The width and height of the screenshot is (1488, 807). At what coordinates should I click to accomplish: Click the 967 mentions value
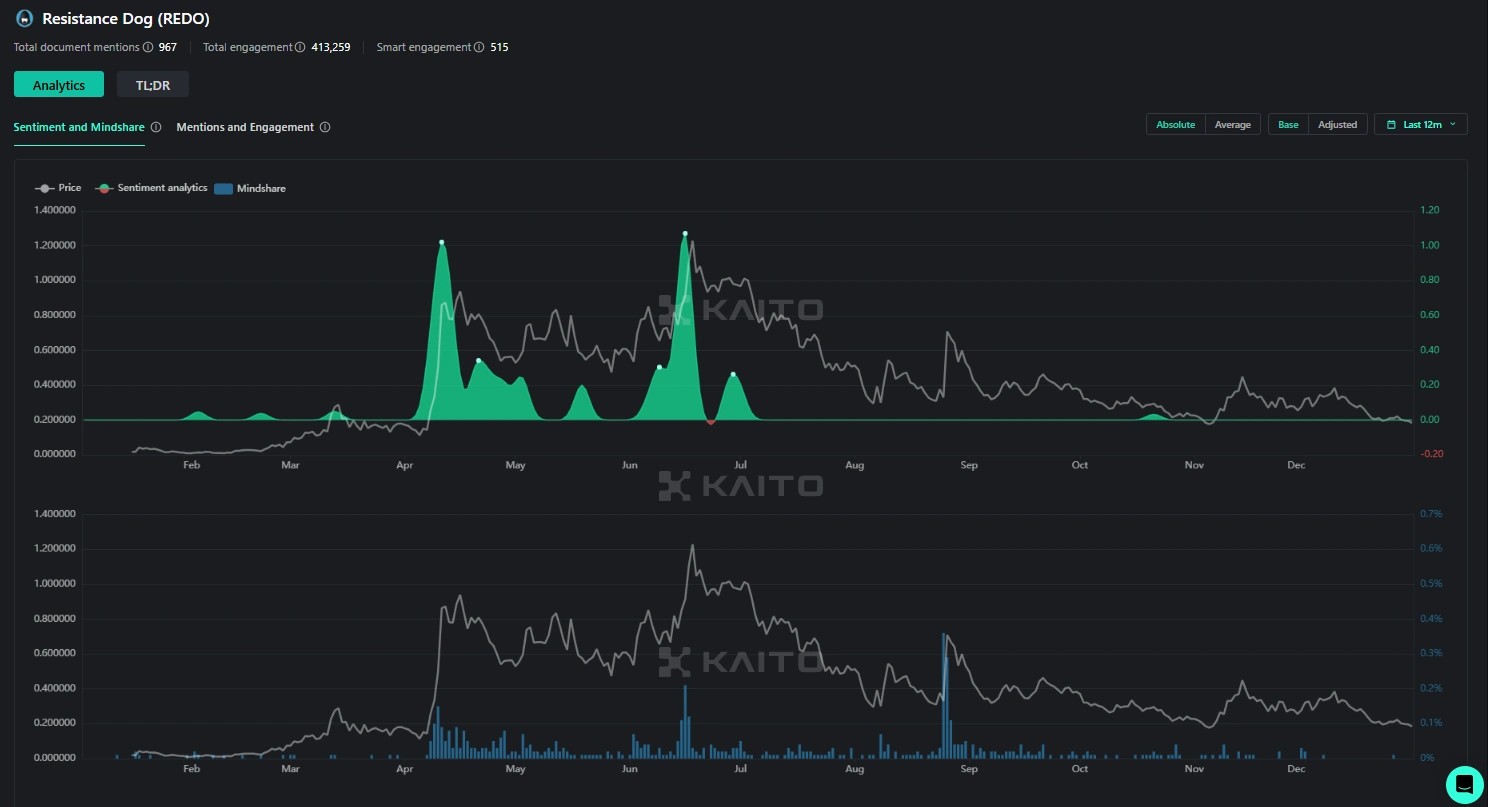pos(167,47)
